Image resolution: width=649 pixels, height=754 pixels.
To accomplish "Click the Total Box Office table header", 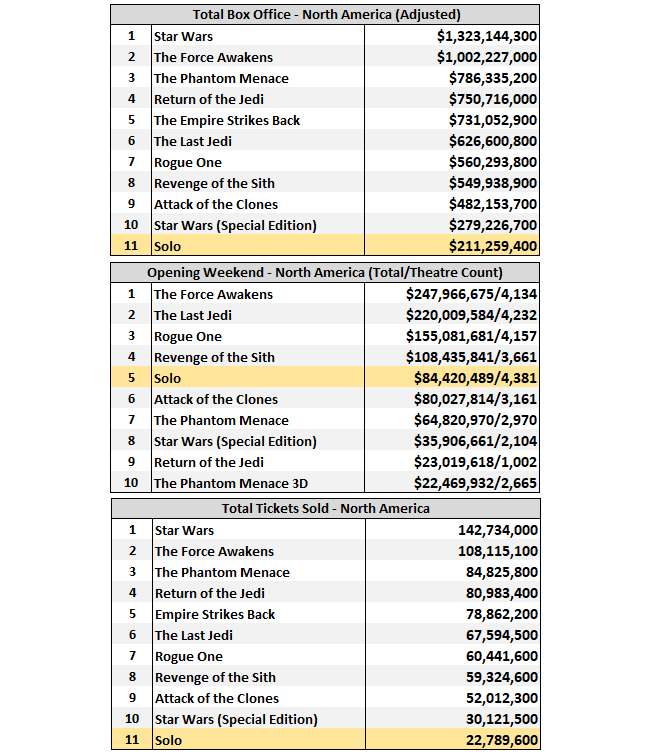I will point(324,14).
